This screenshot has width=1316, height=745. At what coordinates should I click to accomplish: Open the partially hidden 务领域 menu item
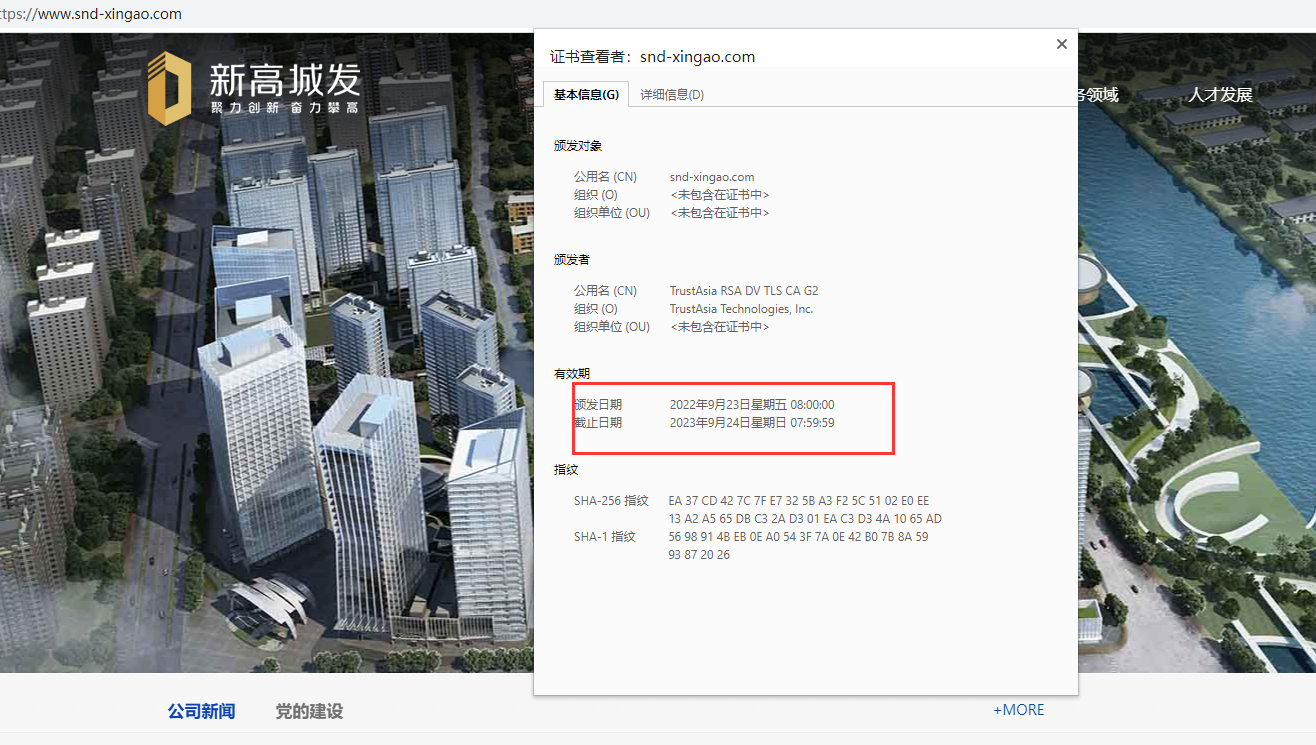[1098, 95]
